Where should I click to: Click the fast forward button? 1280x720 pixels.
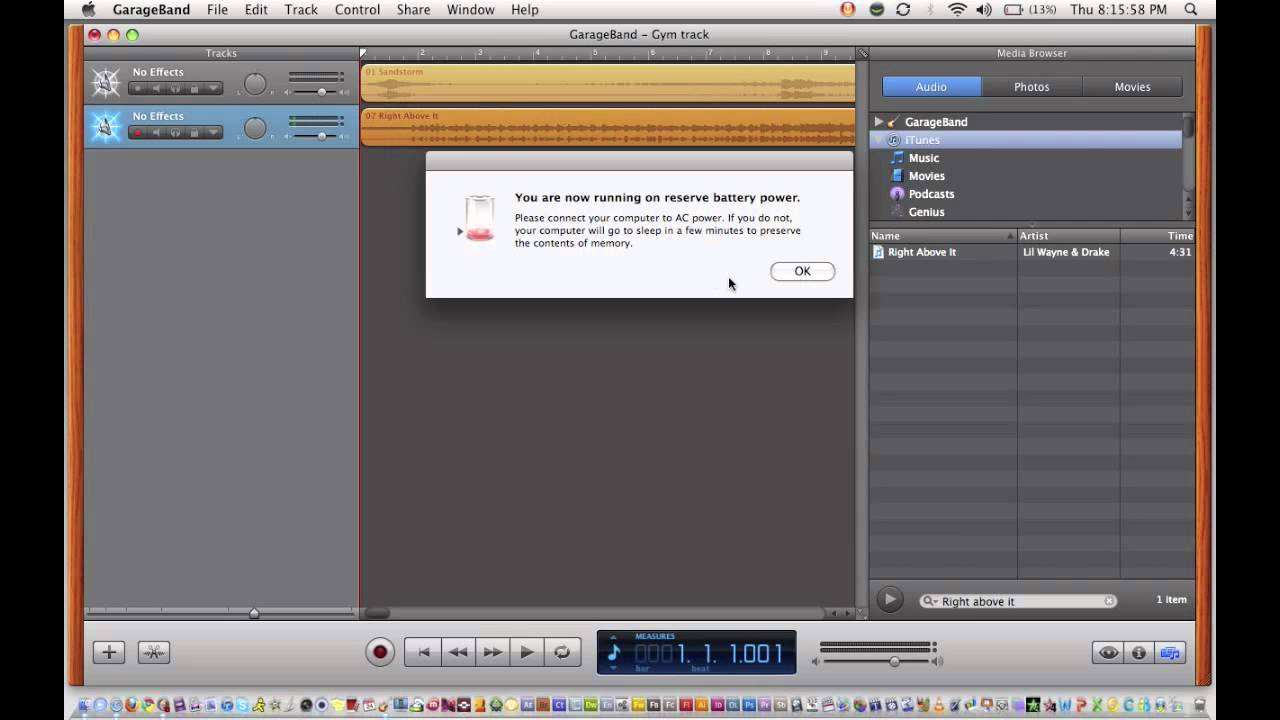493,652
